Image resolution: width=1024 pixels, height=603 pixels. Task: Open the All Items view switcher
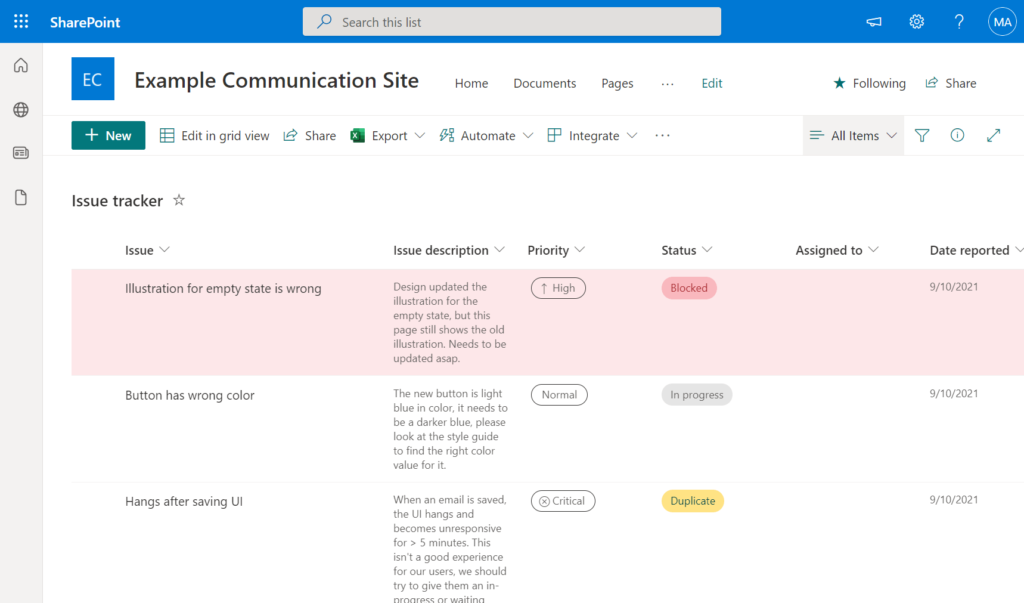pos(854,135)
